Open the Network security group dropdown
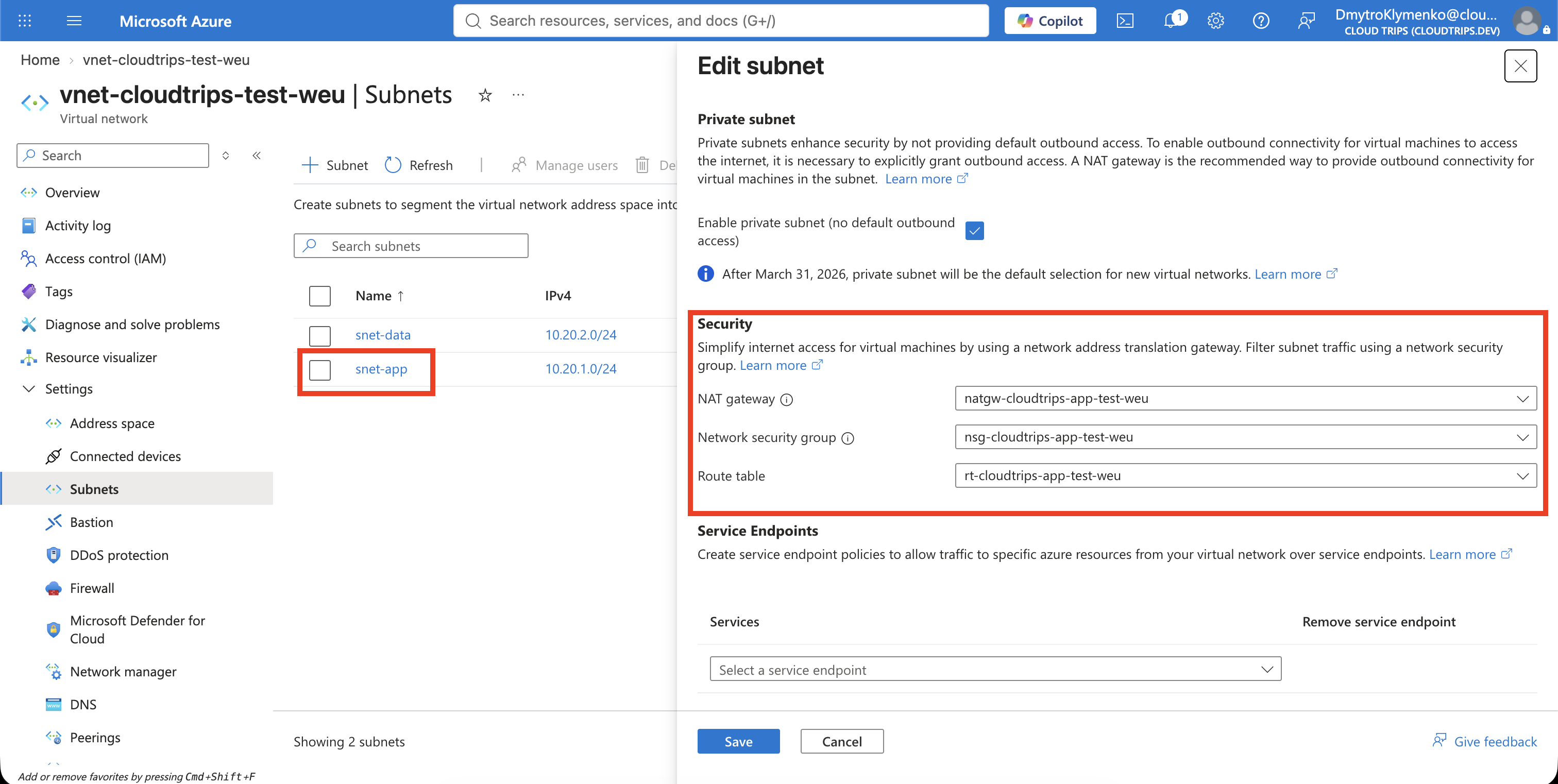 click(1246, 437)
